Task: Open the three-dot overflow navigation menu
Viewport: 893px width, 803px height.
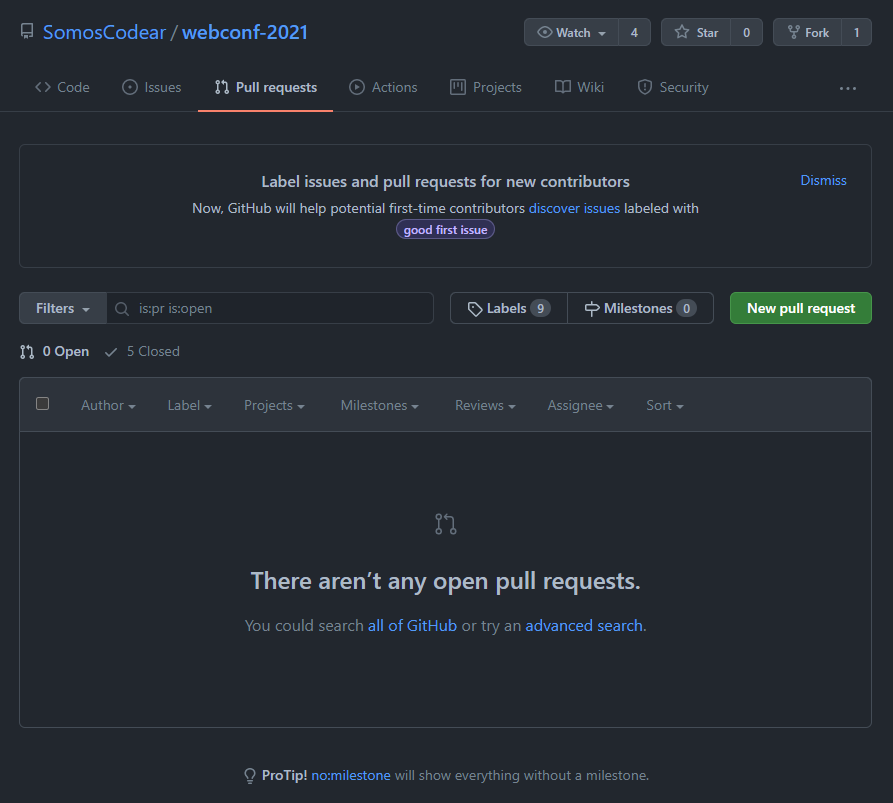Action: [x=847, y=88]
